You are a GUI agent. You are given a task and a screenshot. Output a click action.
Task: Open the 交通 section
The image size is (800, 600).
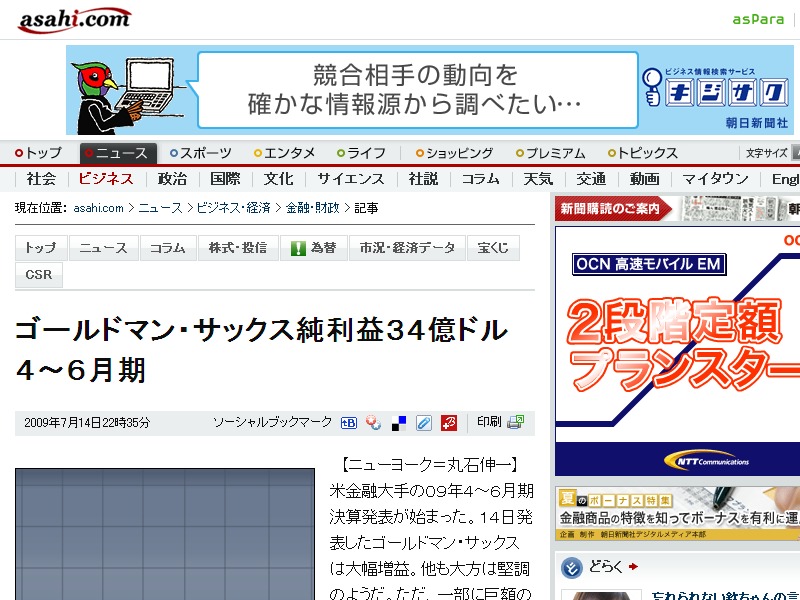click(591, 179)
